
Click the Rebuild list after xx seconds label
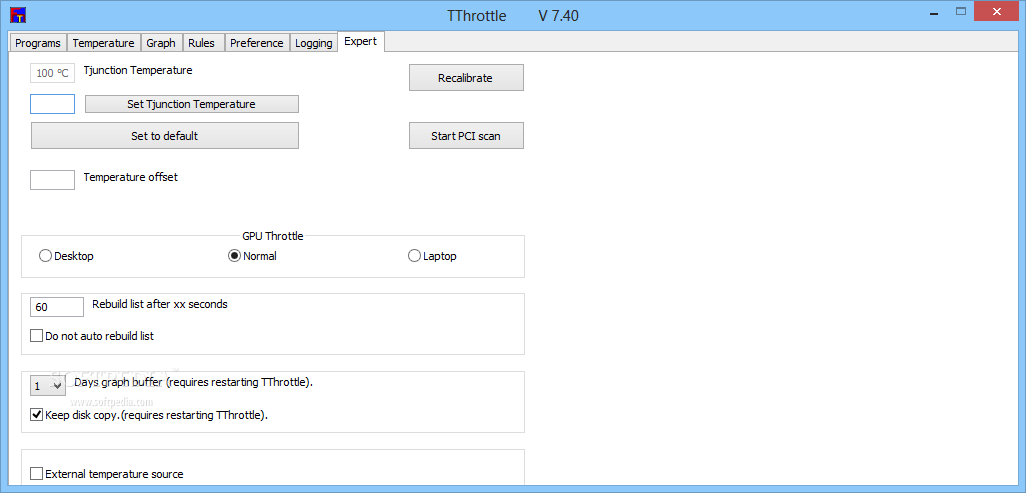[160, 304]
